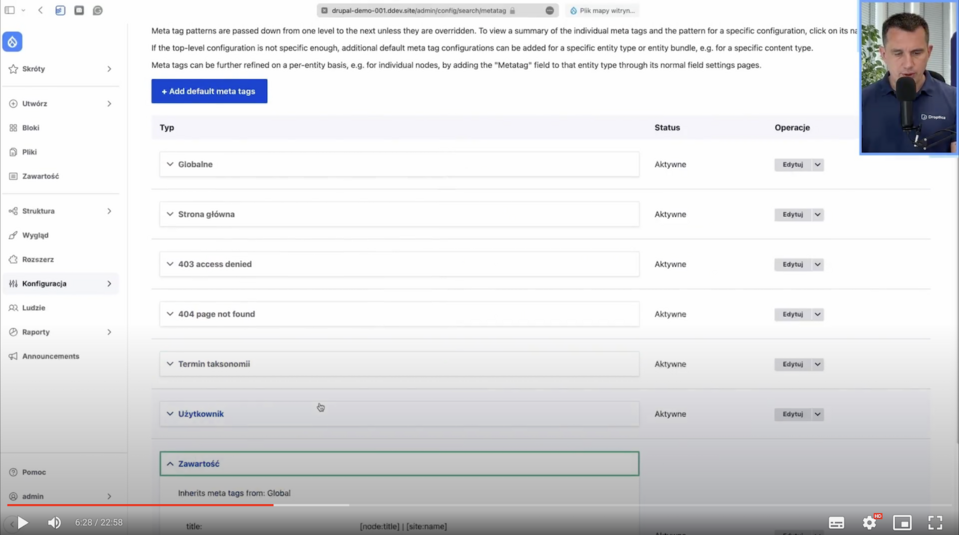Click Edytuj for Strona główna
The image size is (959, 535).
point(793,215)
